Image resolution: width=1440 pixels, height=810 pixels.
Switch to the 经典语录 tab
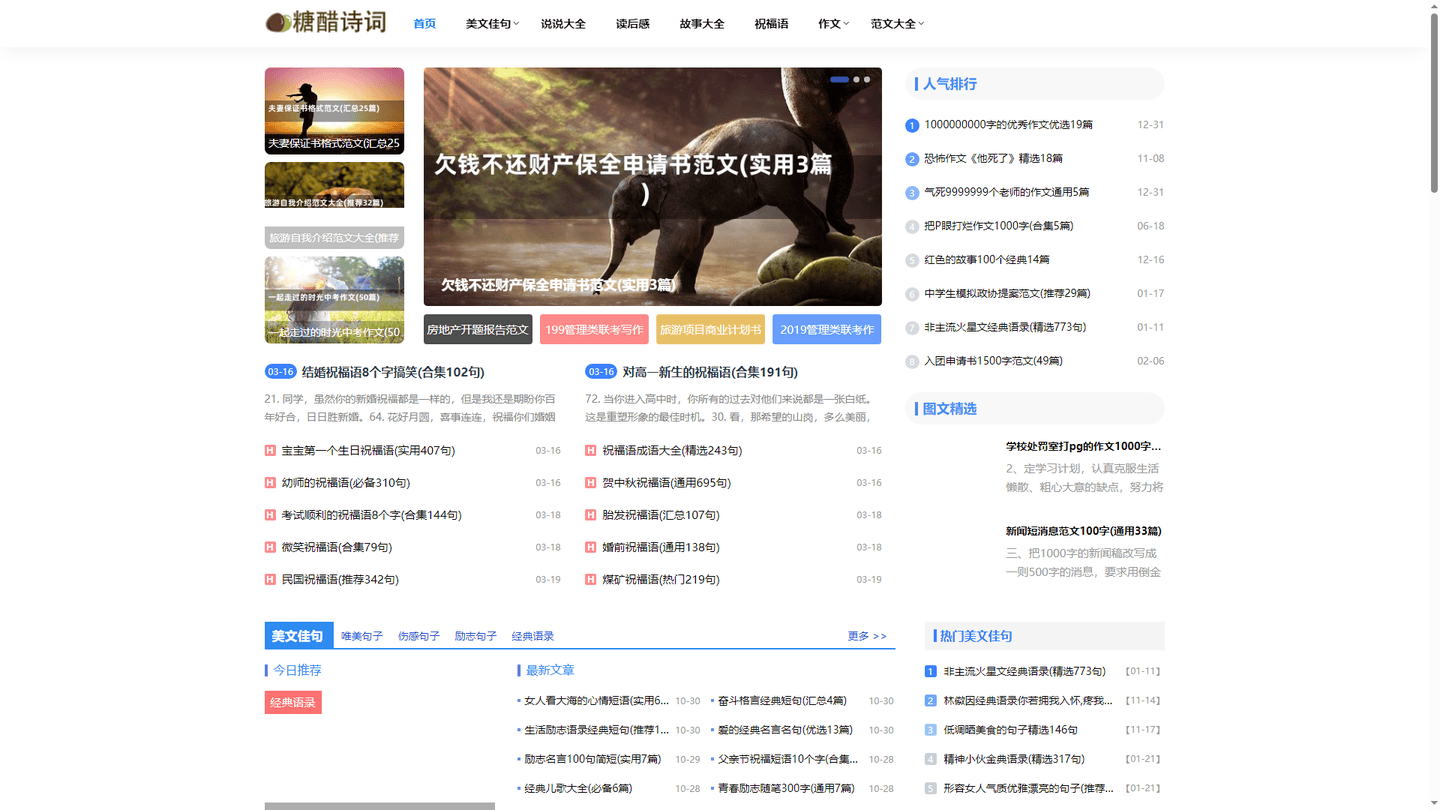click(533, 636)
